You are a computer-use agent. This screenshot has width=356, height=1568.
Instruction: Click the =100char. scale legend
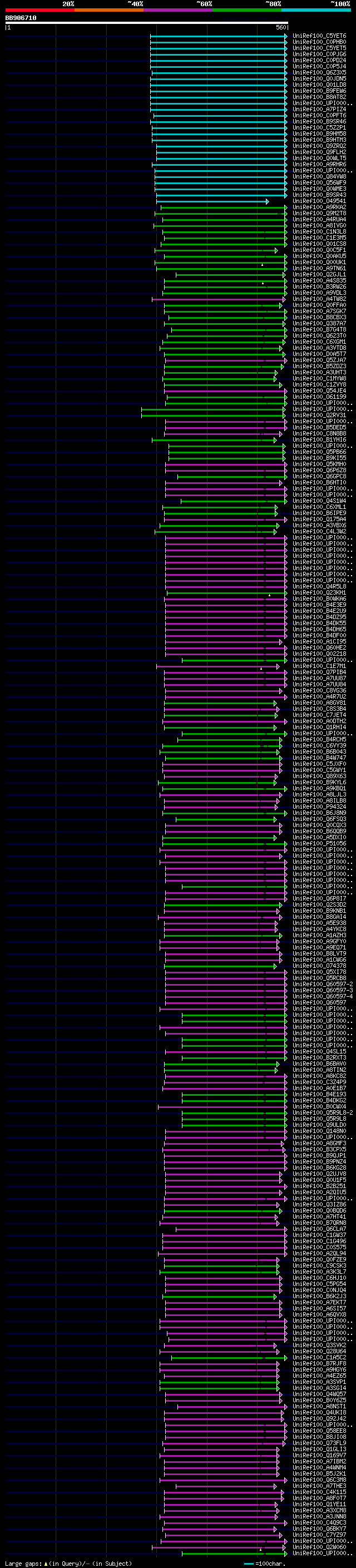pos(264,1564)
